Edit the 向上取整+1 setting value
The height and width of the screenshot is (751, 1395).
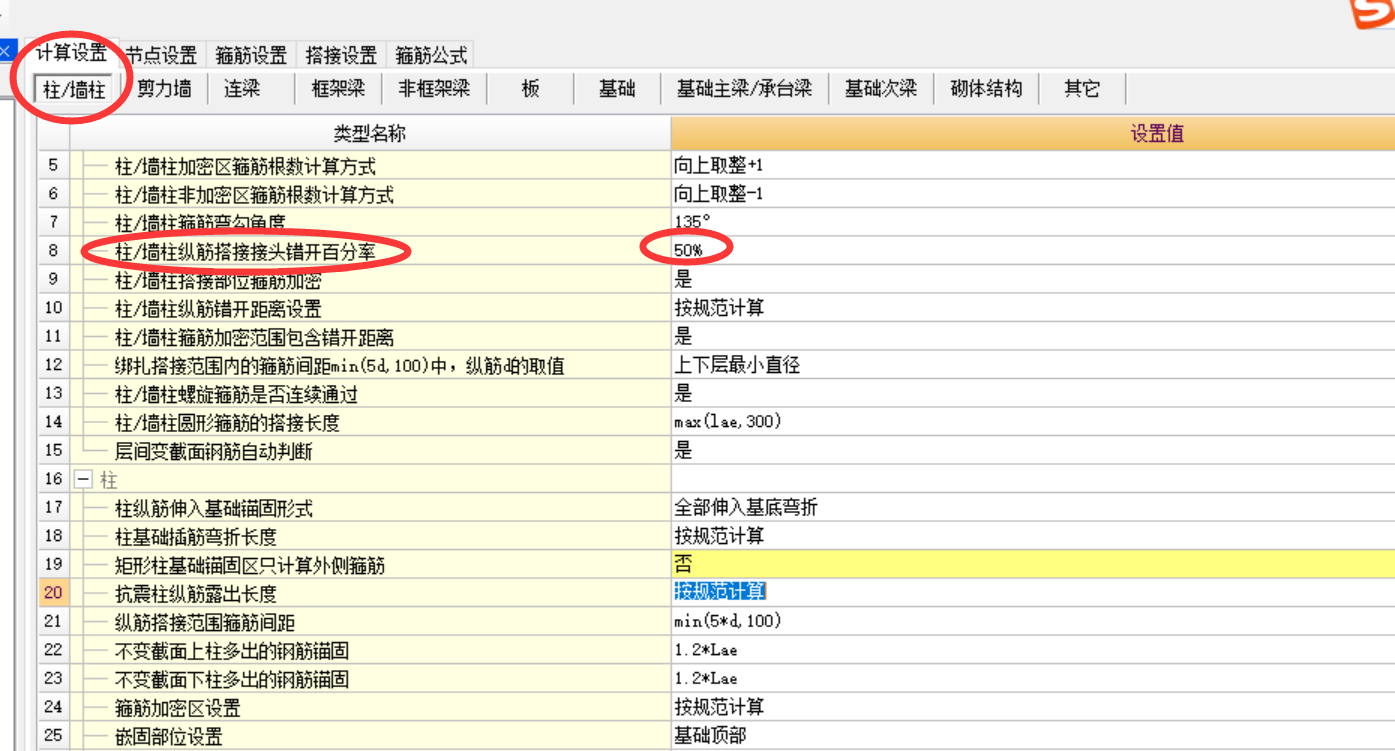point(1033,165)
